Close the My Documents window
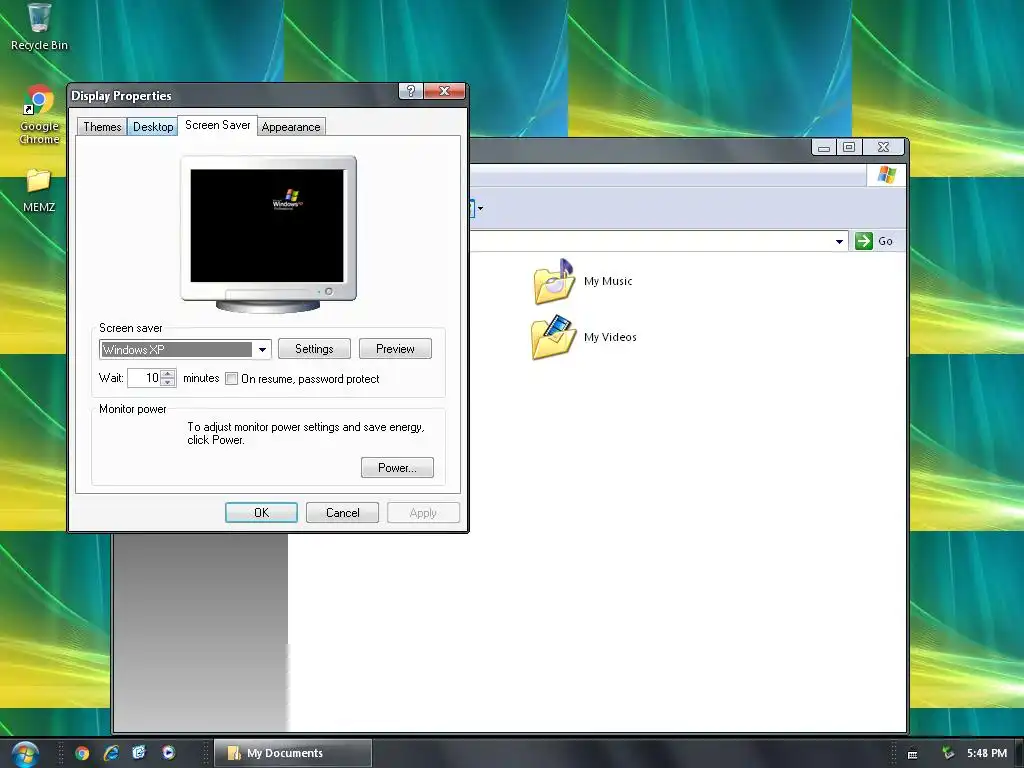 pos(884,147)
